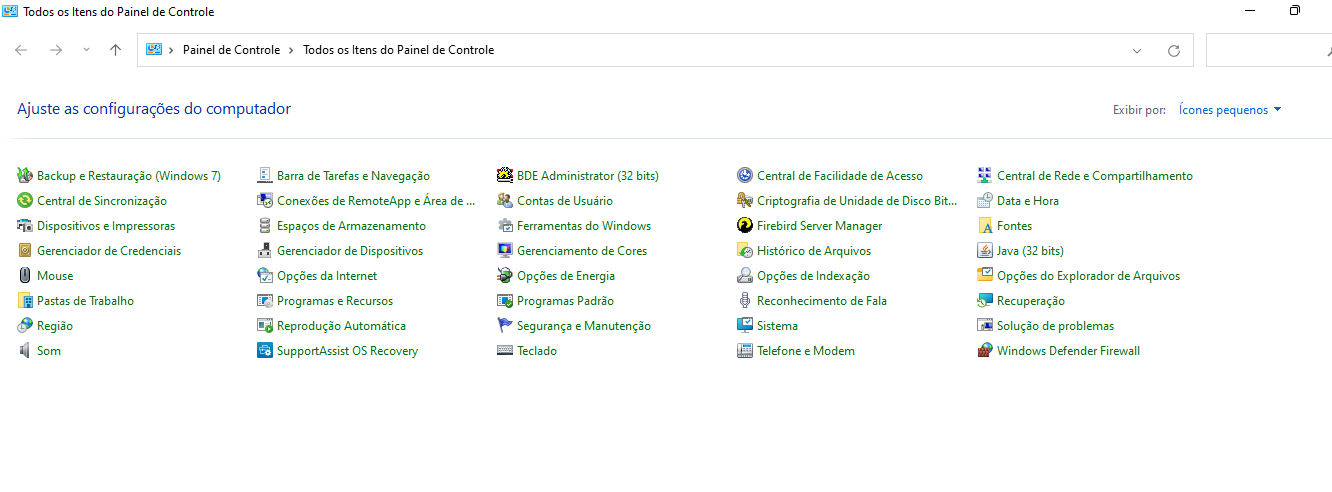This screenshot has height=492, width=1332.
Task: Click the SupportAssist OS Recovery icon
Action: pyautogui.click(x=265, y=351)
